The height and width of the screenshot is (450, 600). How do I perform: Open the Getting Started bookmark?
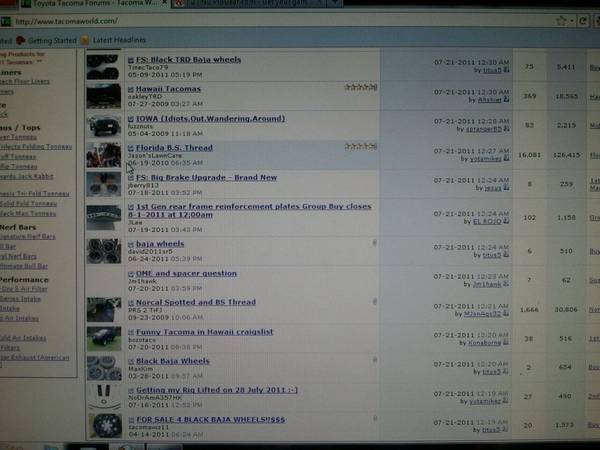coord(52,40)
